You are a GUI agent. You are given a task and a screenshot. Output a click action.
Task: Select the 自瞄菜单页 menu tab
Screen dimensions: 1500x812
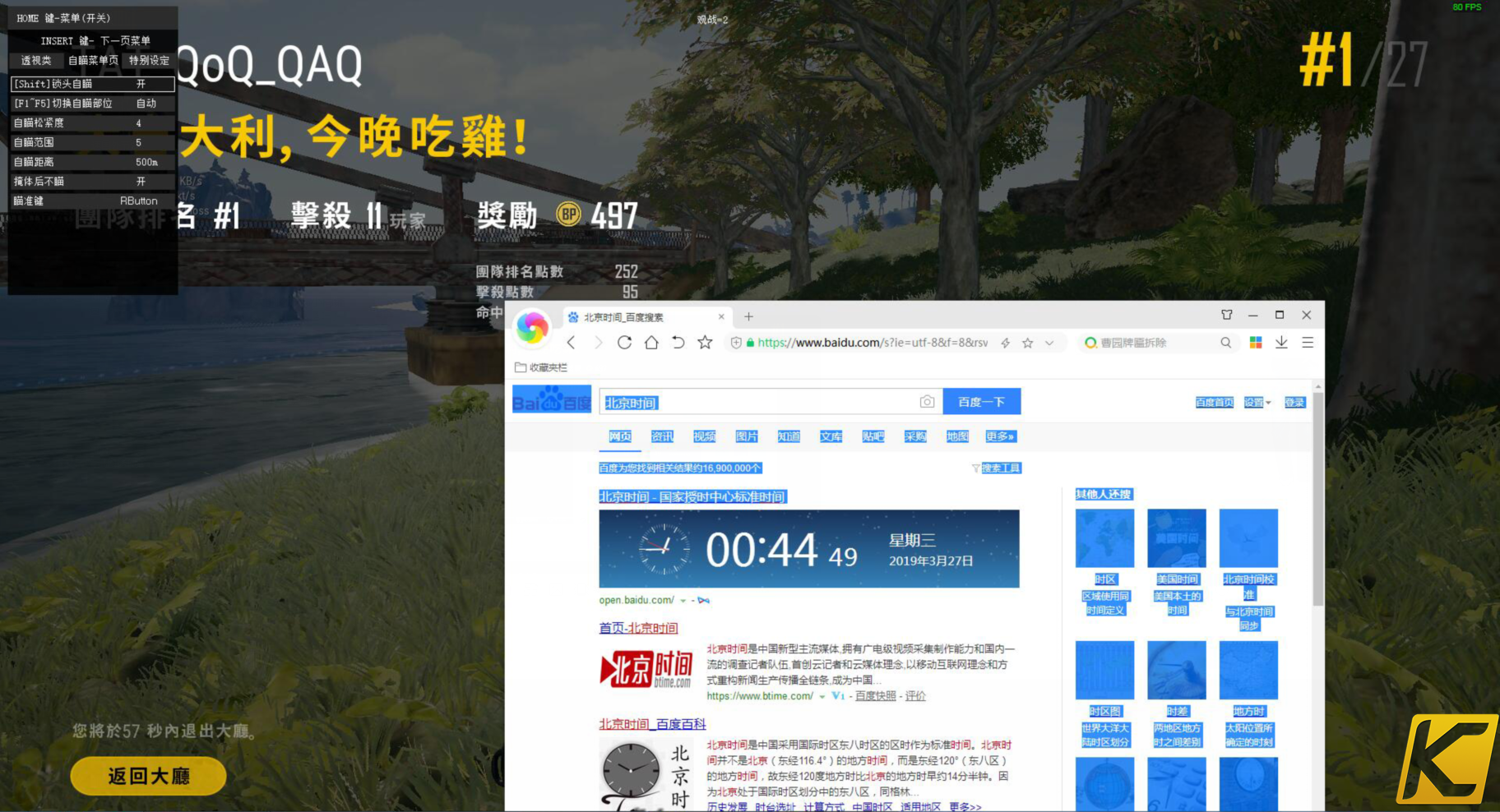click(x=93, y=61)
